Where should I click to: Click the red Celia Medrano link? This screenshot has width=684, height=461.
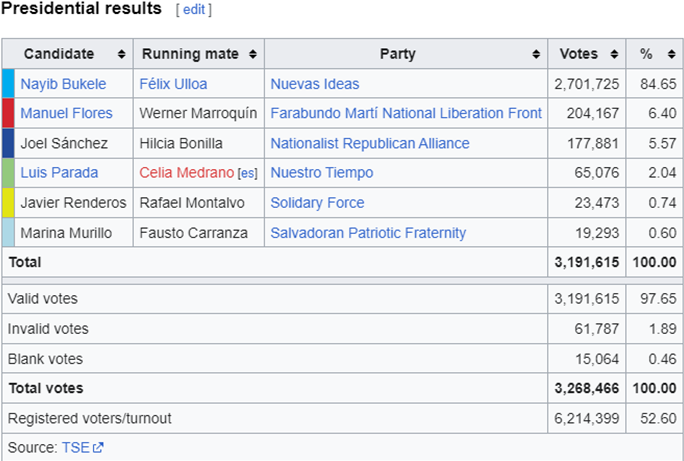(x=187, y=173)
